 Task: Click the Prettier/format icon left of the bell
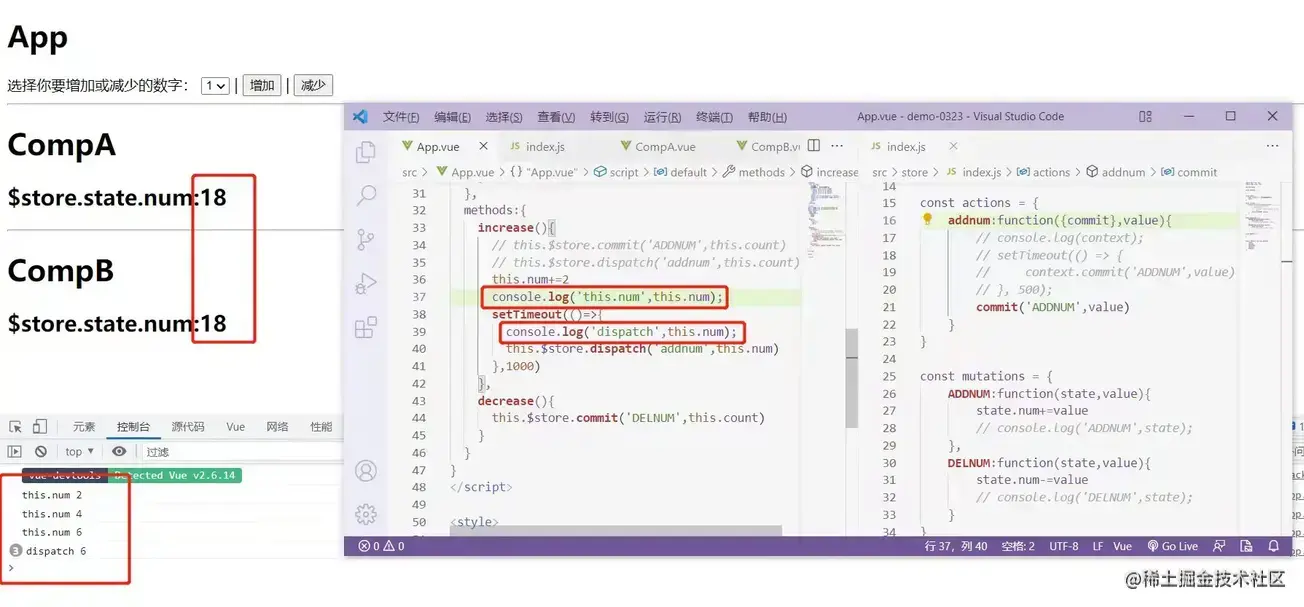(x=1246, y=546)
